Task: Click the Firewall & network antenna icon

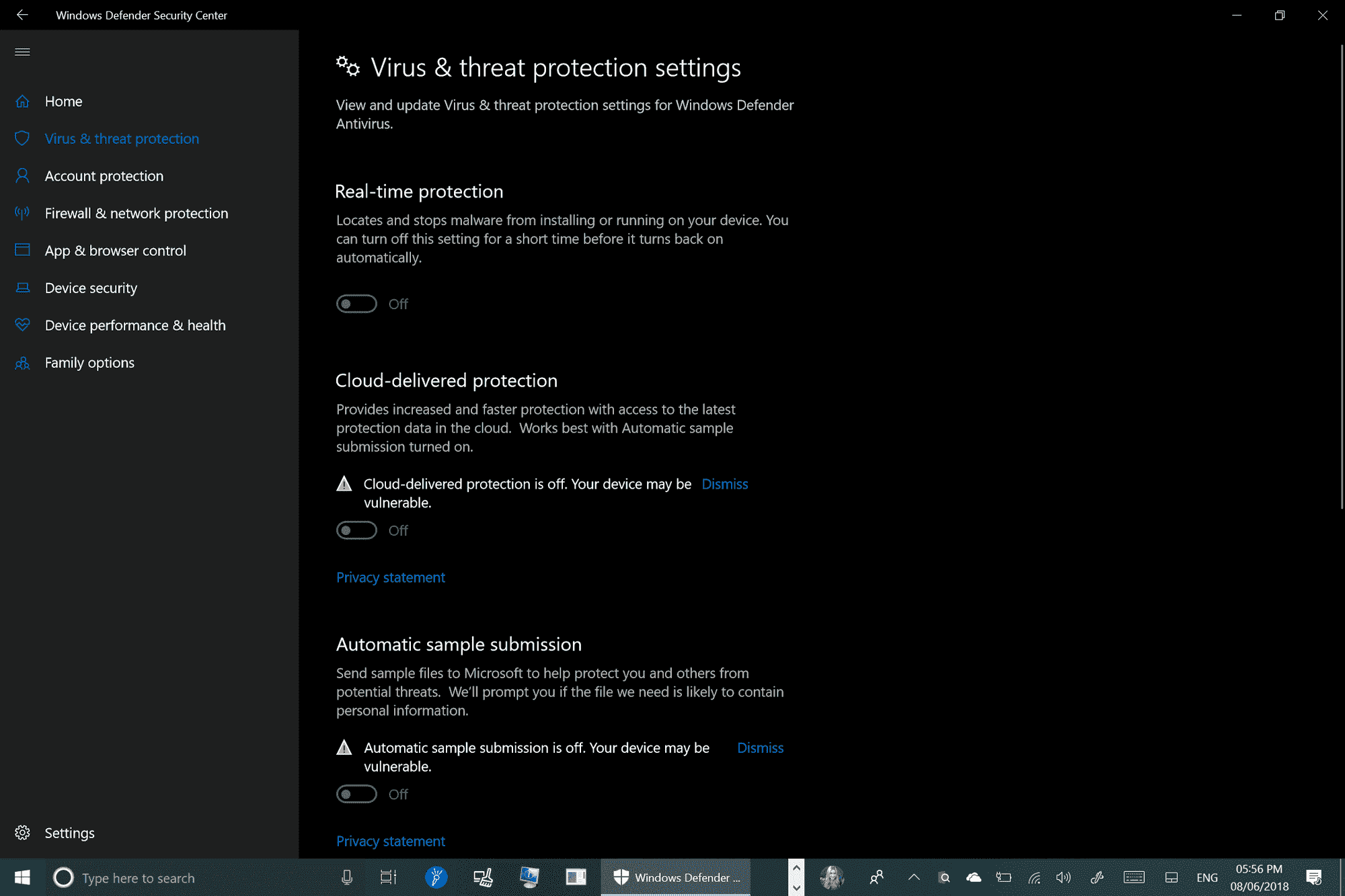Action: point(22,213)
